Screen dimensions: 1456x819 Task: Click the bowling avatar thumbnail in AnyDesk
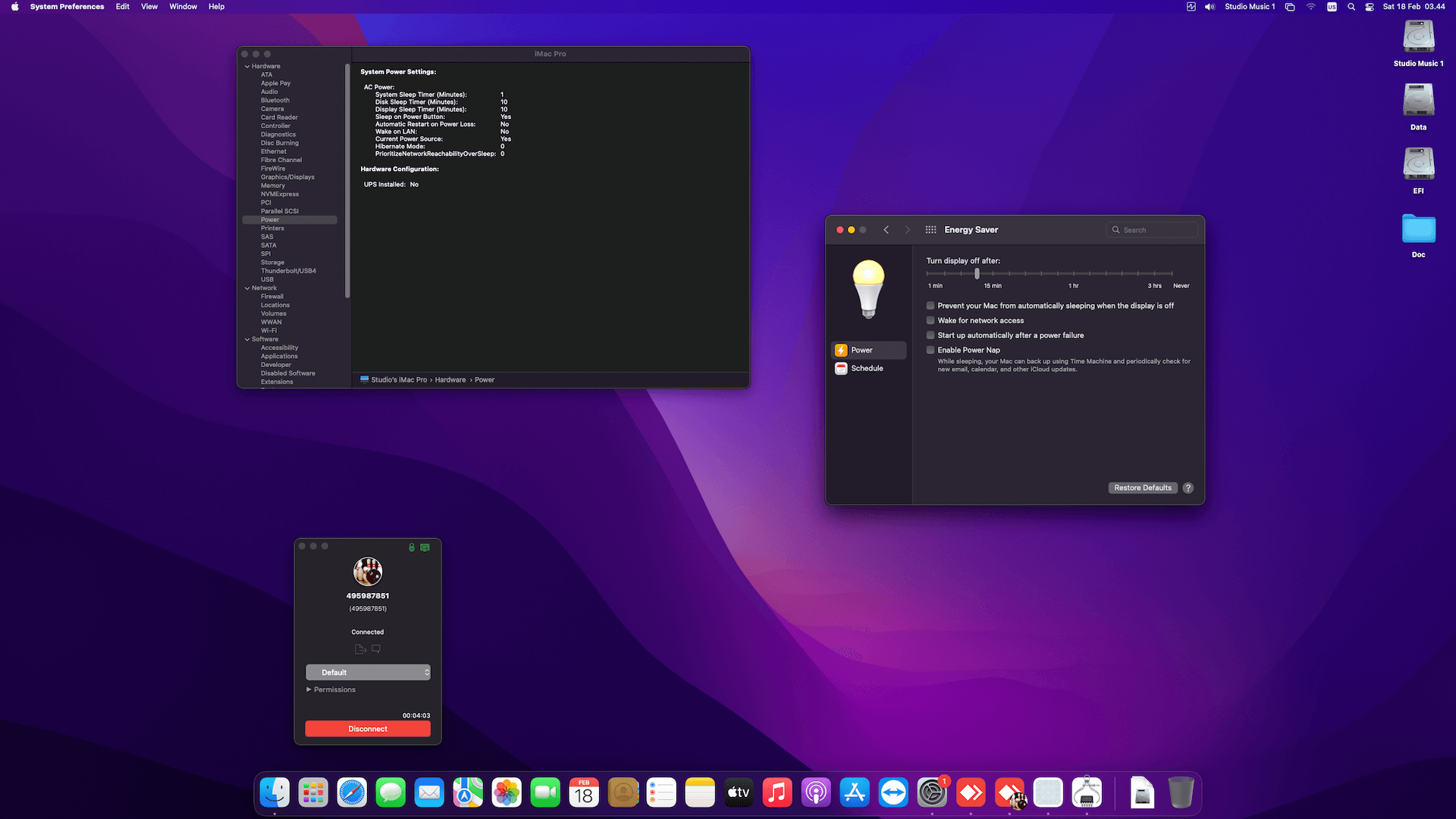(368, 572)
